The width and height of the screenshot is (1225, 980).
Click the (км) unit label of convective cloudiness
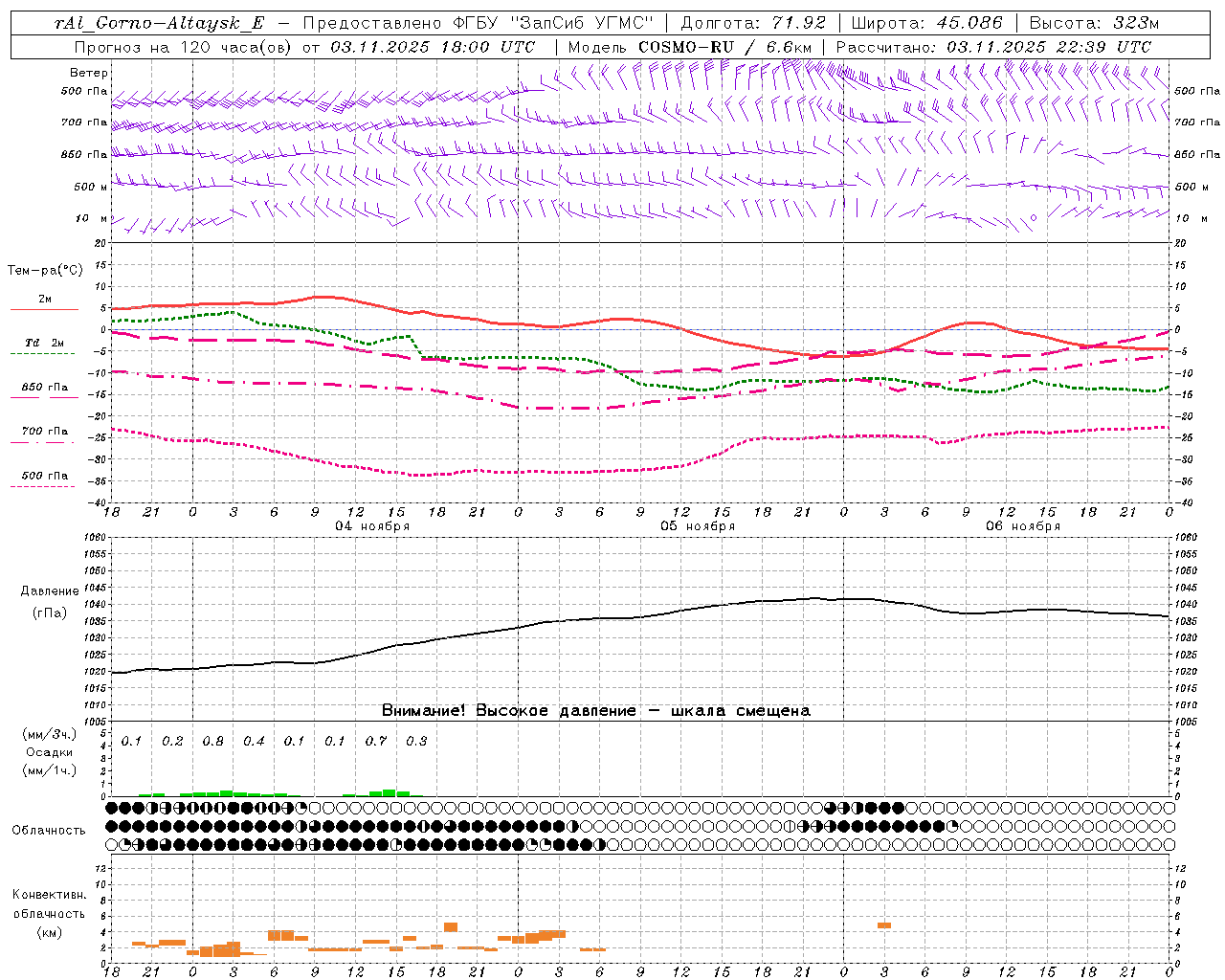tap(50, 932)
